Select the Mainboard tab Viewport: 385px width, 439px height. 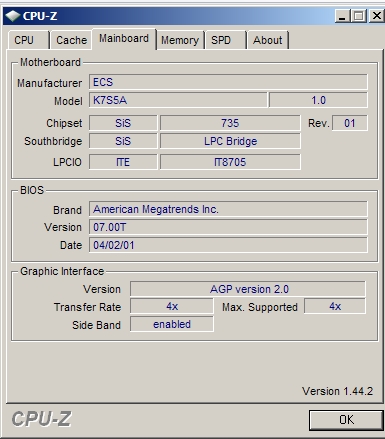[124, 39]
